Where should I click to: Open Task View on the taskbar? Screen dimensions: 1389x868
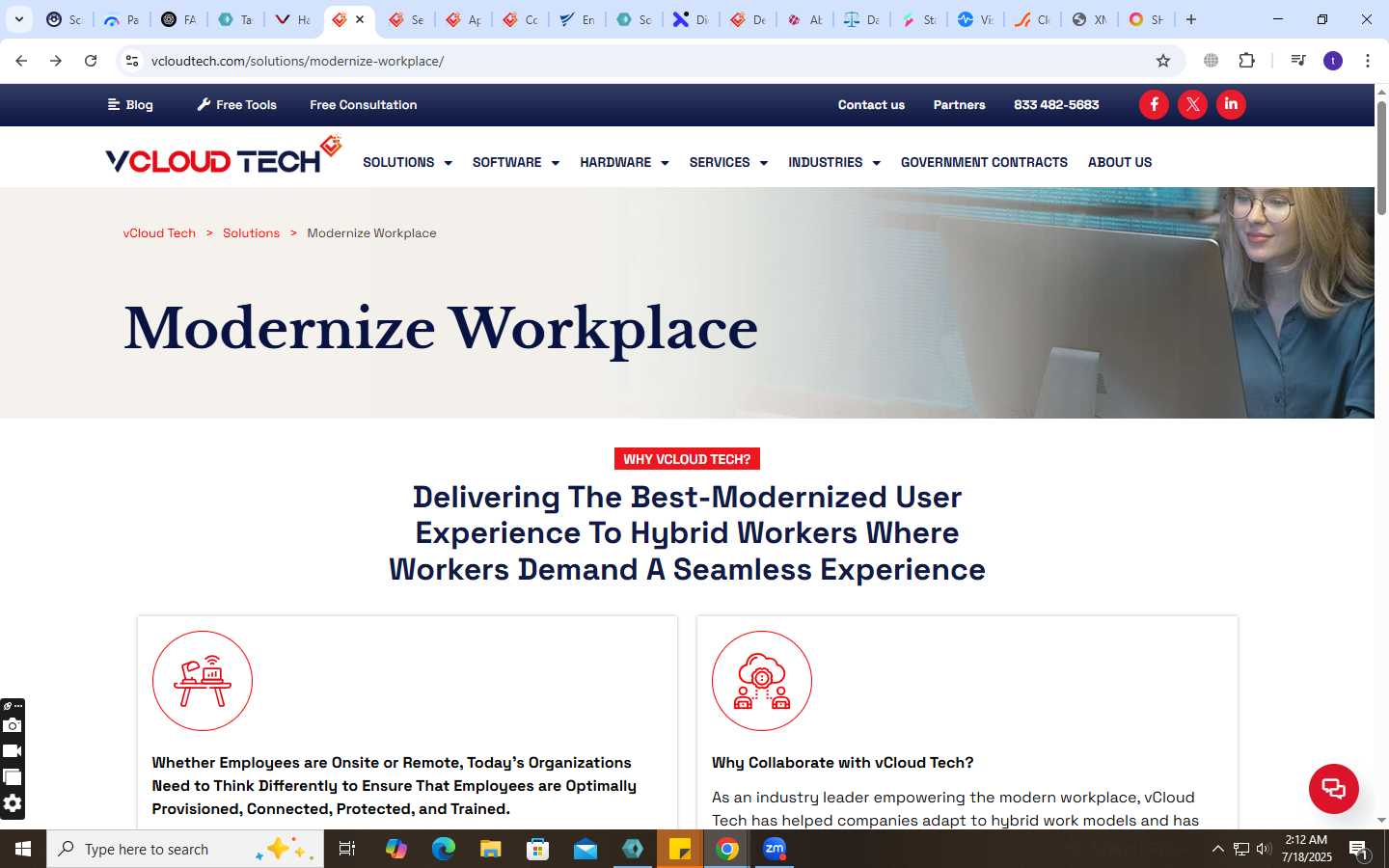(x=347, y=849)
